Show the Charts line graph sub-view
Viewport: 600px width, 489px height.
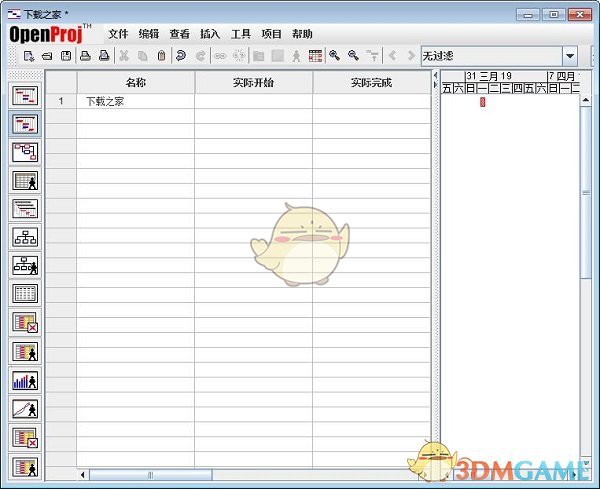(x=25, y=409)
